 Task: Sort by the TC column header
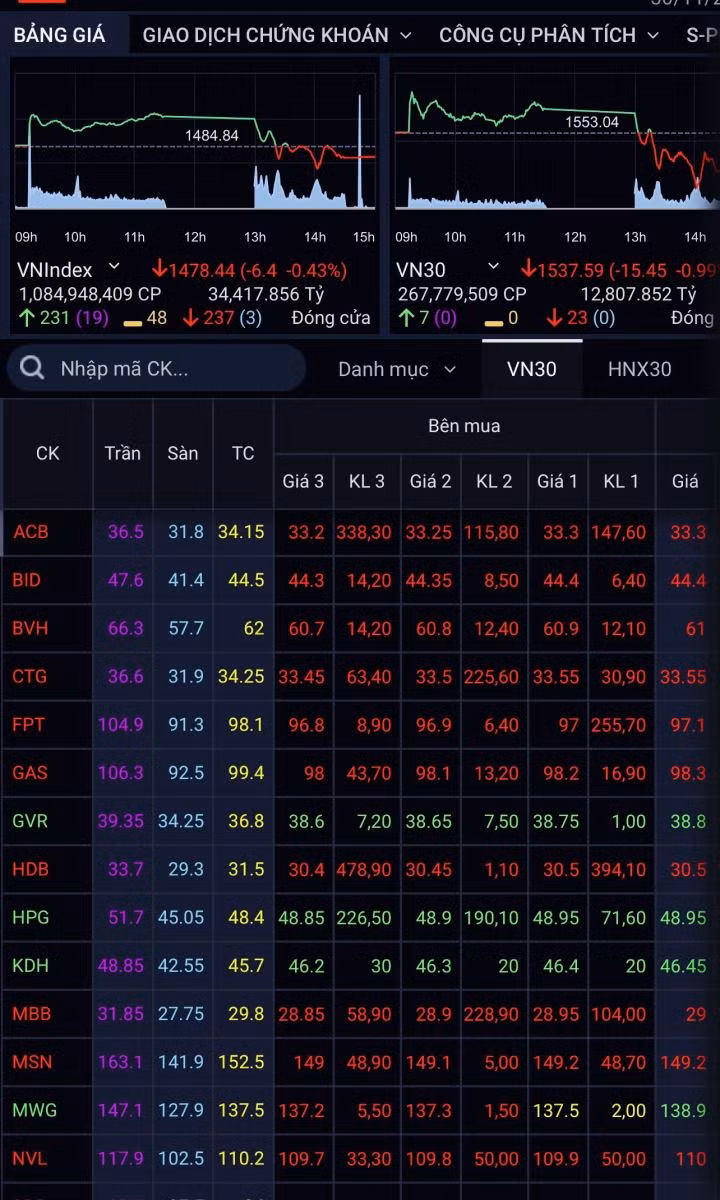pyautogui.click(x=243, y=453)
